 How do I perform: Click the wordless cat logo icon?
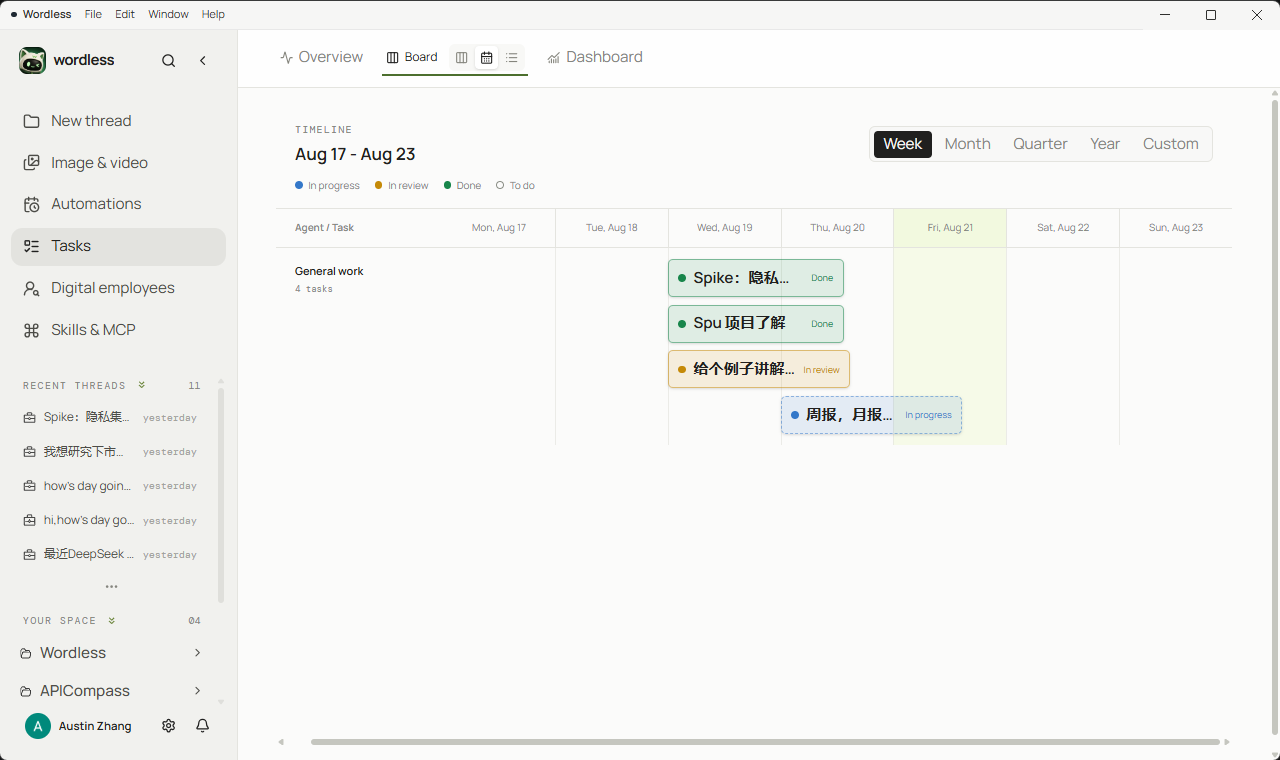point(32,60)
